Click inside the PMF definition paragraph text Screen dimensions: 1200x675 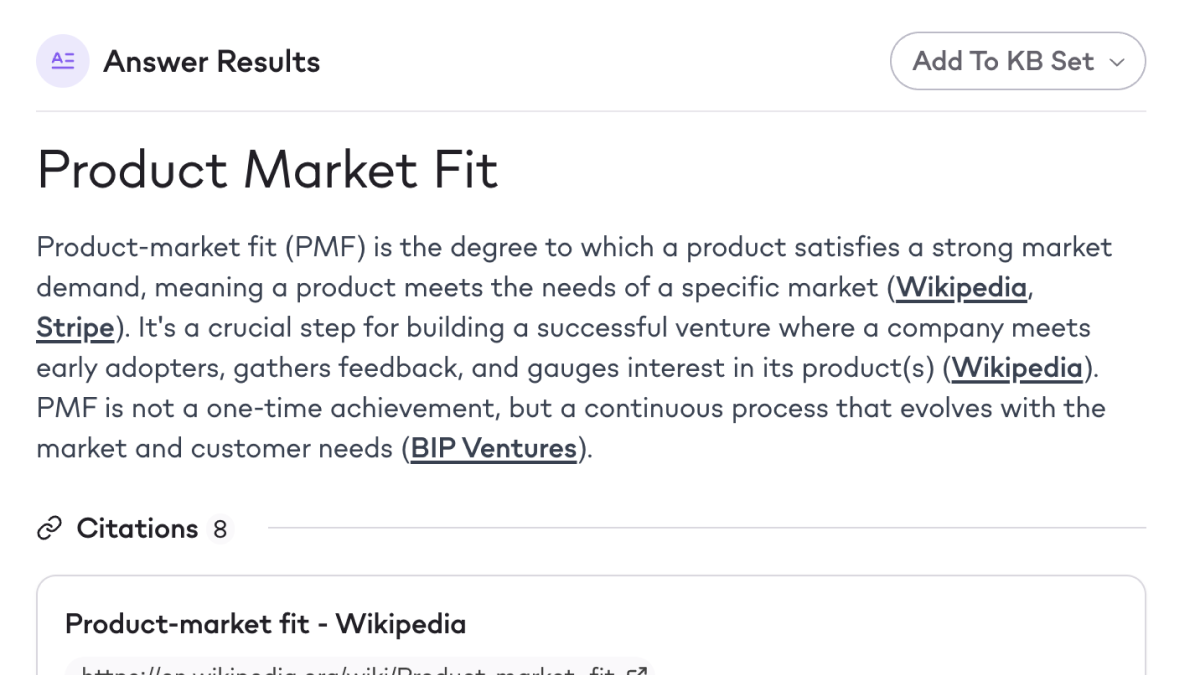tap(500, 248)
